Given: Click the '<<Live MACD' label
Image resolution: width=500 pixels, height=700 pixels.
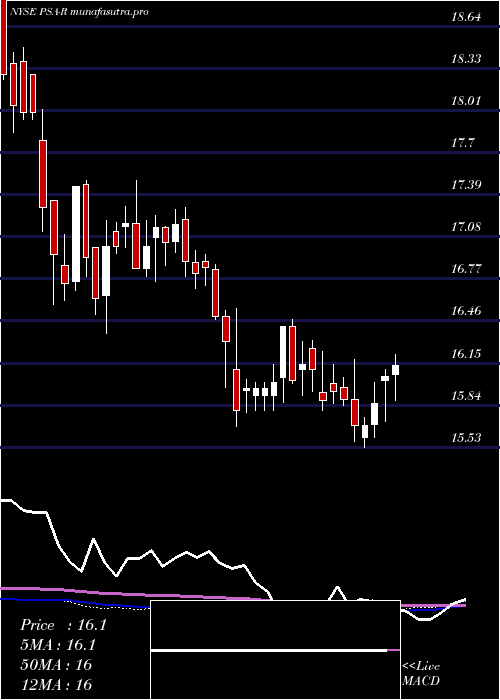Looking at the screenshot, I should 421,674.
